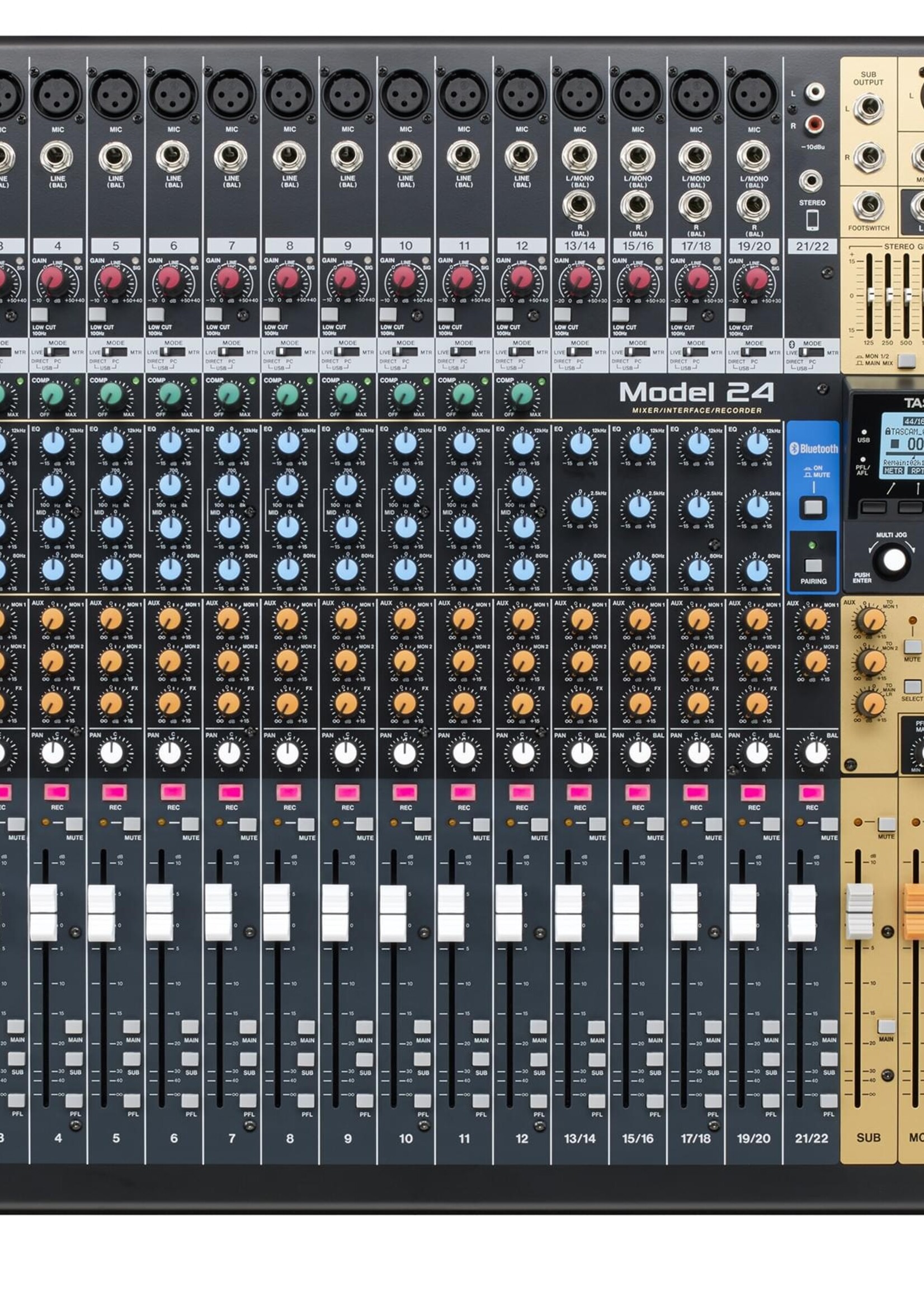
Task: Mute stereo channel 13/14
Action: click(597, 825)
